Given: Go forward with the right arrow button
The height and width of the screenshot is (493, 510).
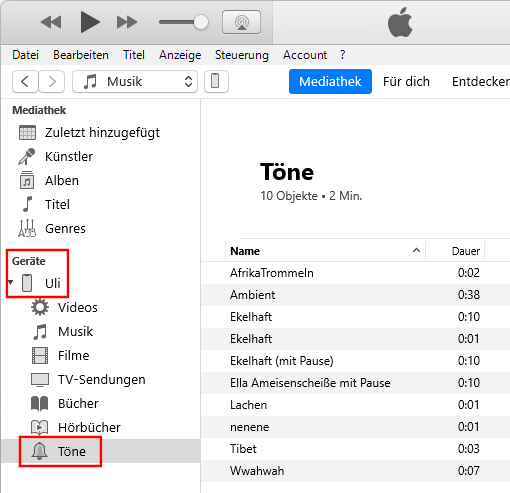Looking at the screenshot, I should (x=52, y=82).
